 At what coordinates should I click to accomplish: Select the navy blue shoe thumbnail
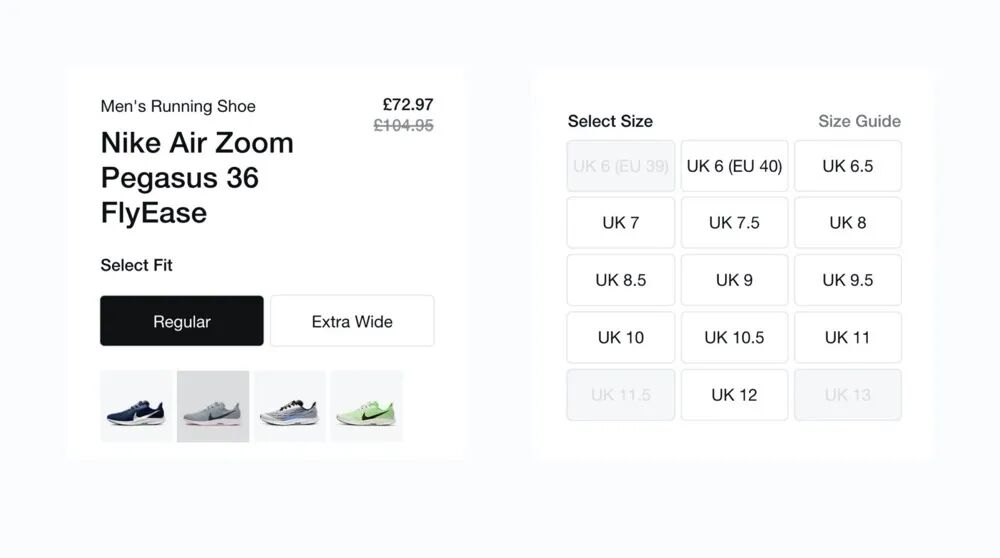(136, 406)
